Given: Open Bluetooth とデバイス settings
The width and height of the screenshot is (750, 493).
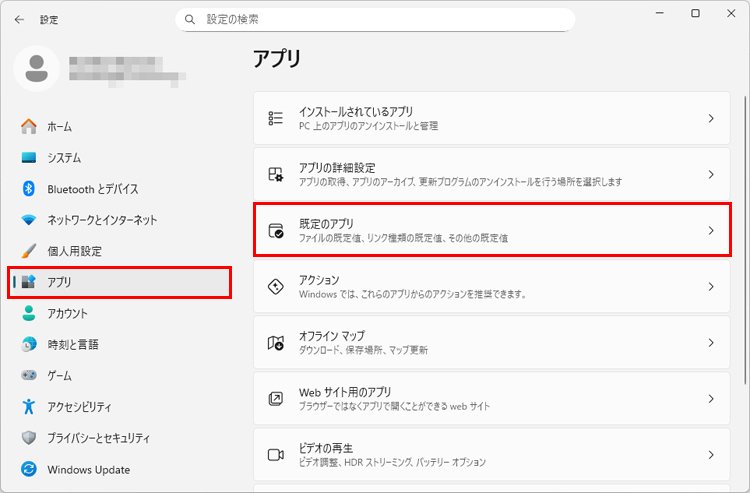Looking at the screenshot, I should tap(120, 189).
